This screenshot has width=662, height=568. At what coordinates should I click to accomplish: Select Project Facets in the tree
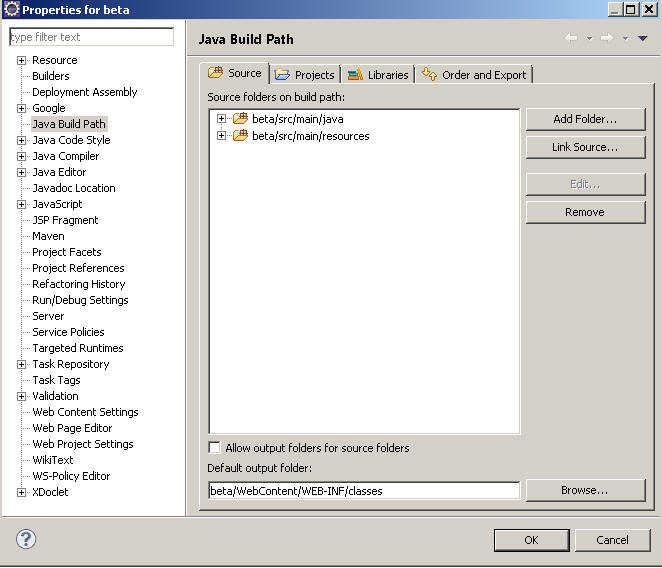[x=67, y=252]
